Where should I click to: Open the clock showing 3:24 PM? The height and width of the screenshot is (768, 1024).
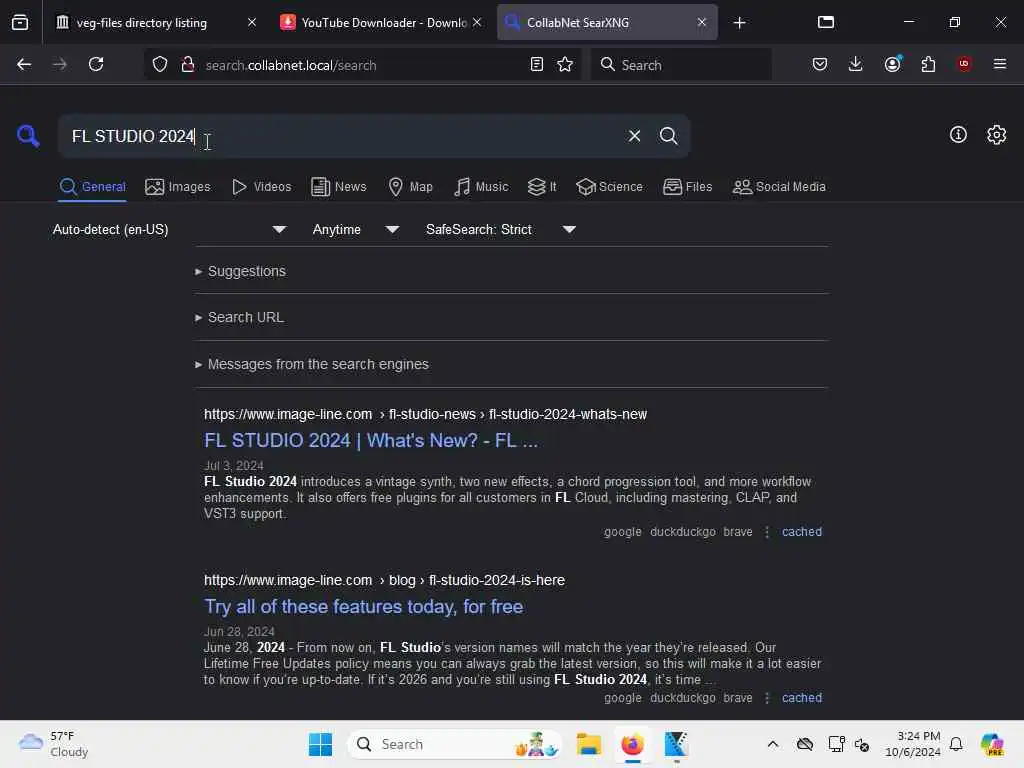coord(912,744)
